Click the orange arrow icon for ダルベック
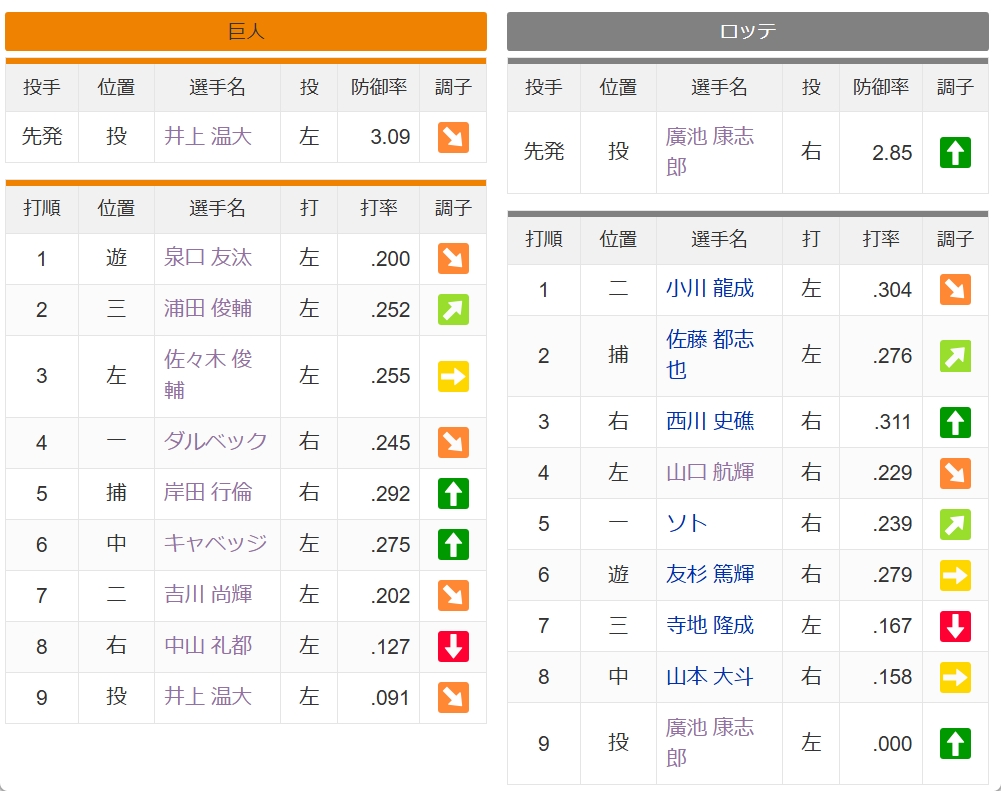This screenshot has width=1001, height=791. [453, 442]
